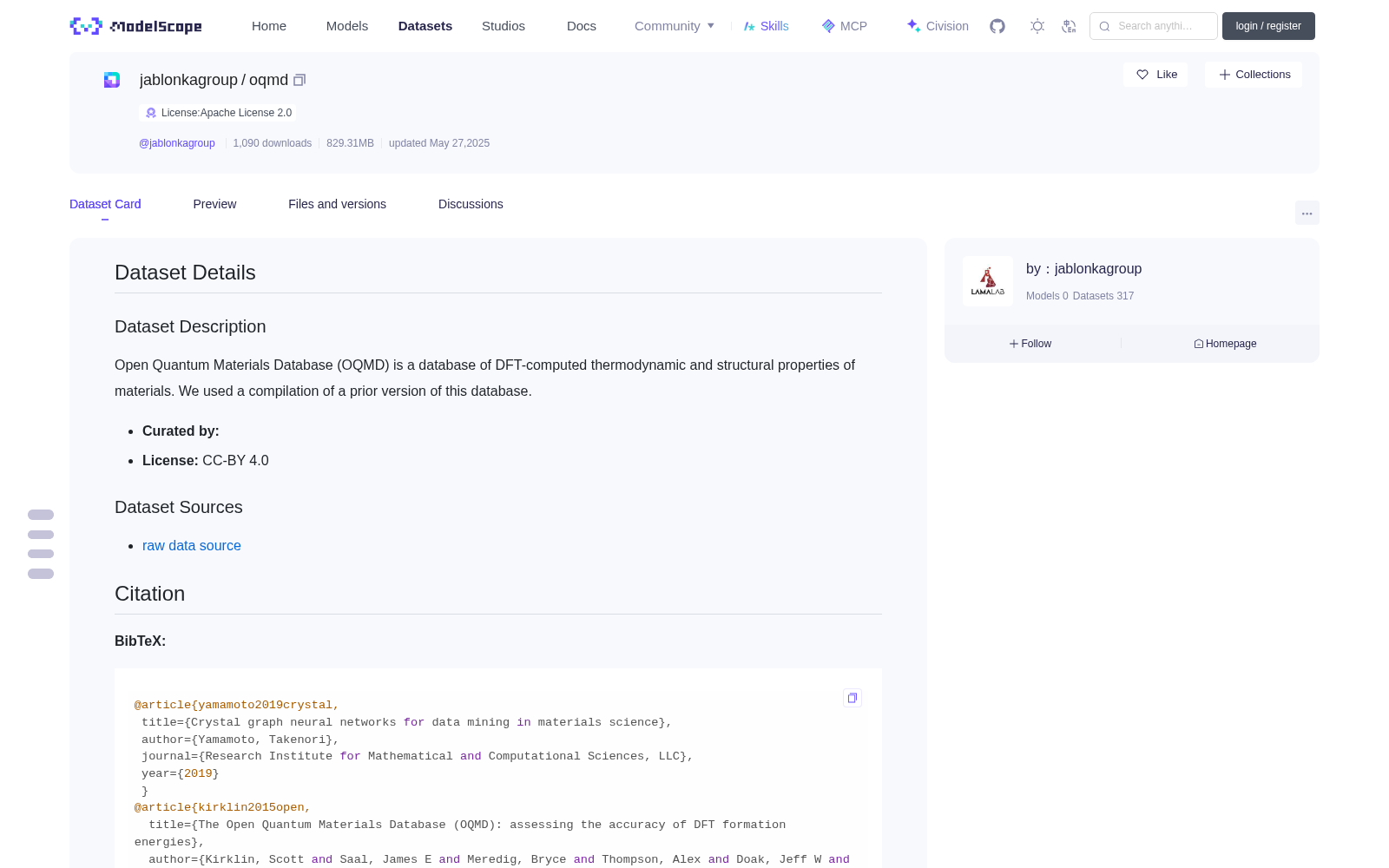The height and width of the screenshot is (868, 1389).
Task: Click the Datasets 317 count
Action: point(1103,296)
